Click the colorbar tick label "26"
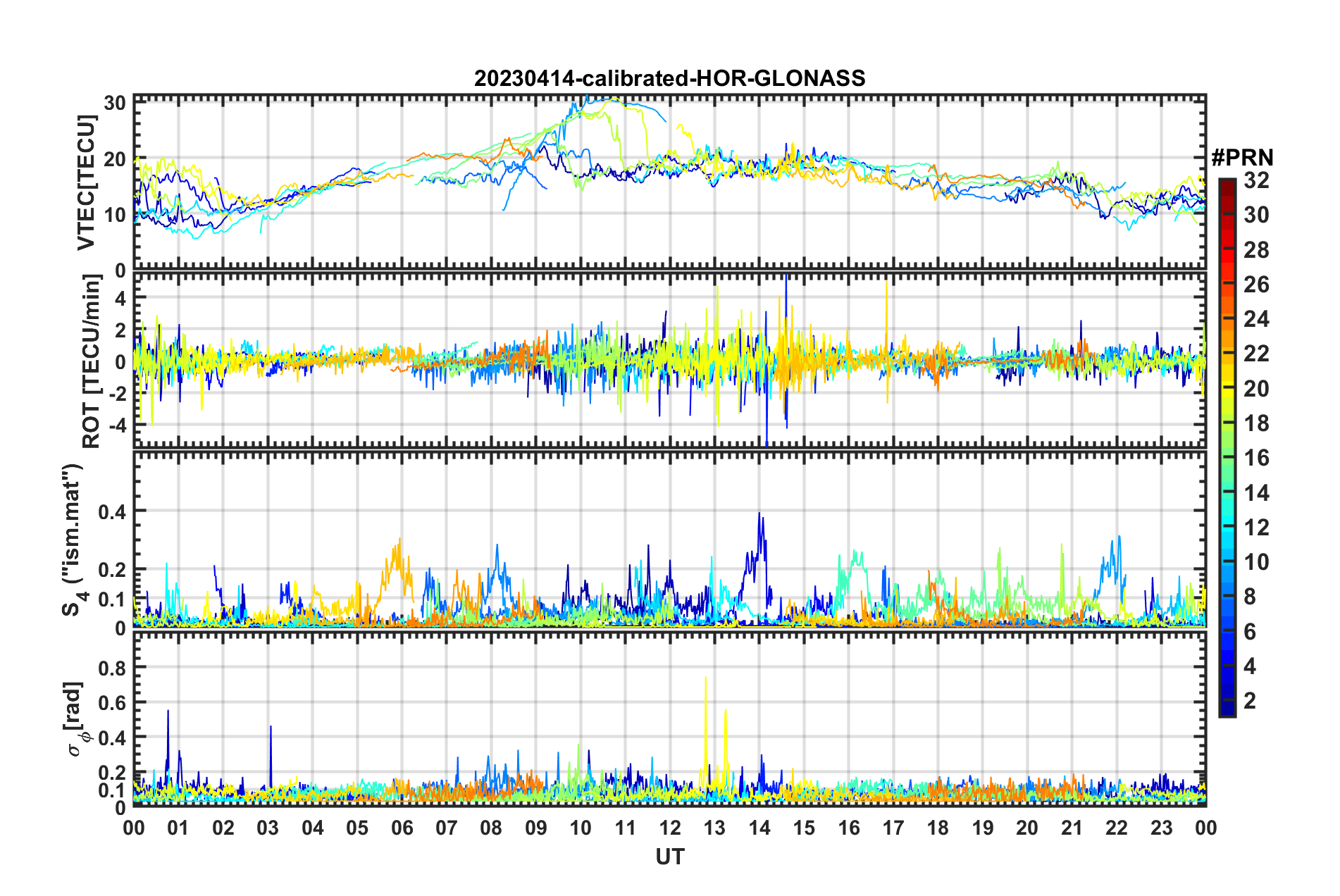Viewport: 1340px width, 896px height. (1256, 284)
